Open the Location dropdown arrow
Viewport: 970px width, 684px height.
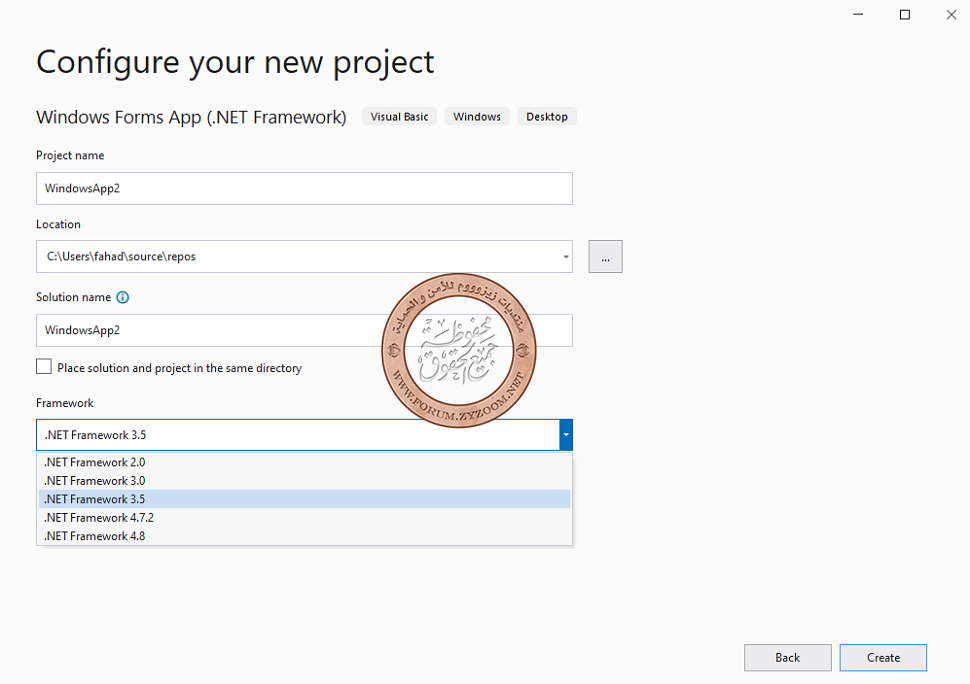click(565, 257)
